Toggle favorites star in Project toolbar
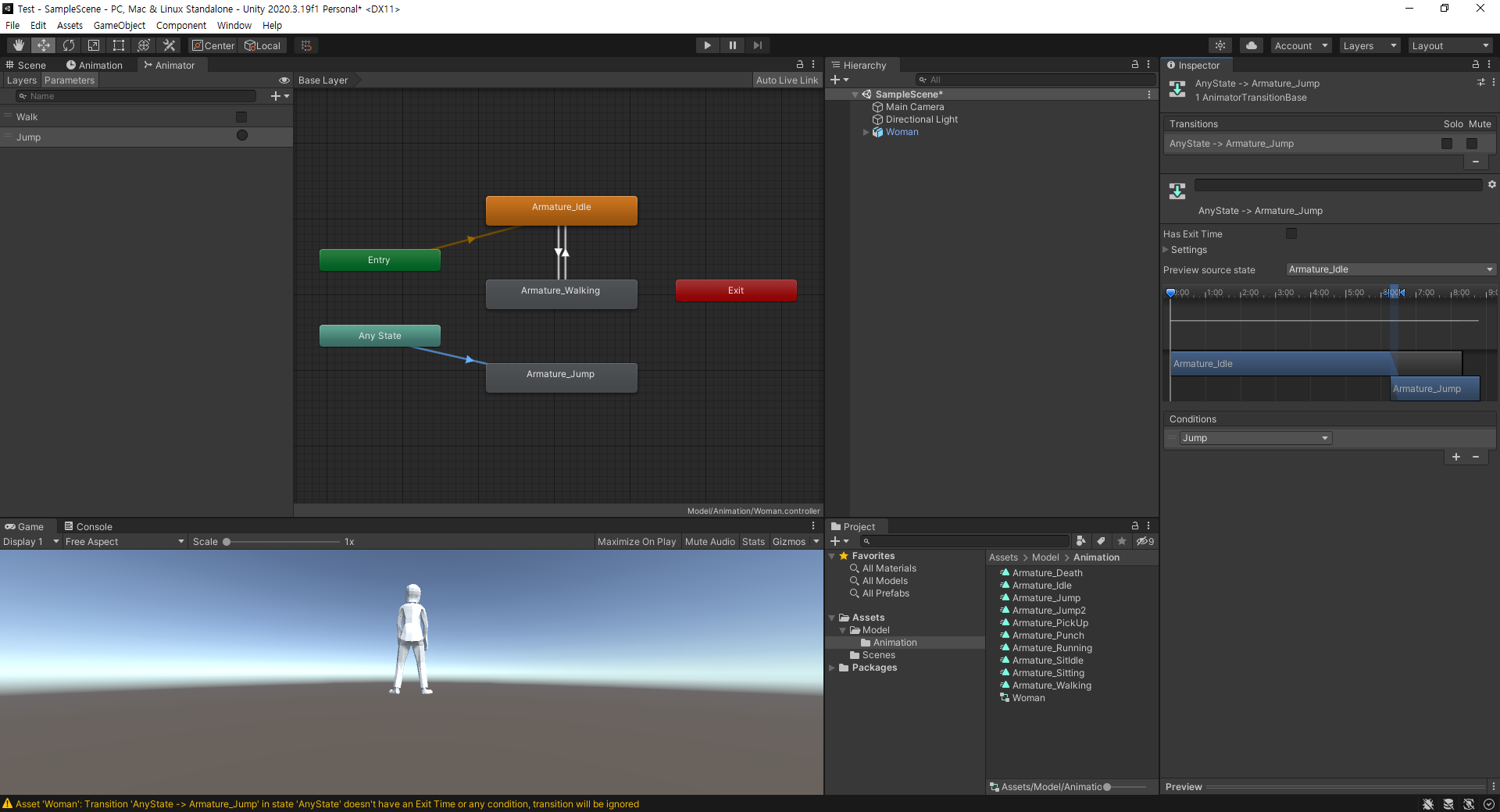Screen dimensions: 1500x812 [x=1122, y=541]
